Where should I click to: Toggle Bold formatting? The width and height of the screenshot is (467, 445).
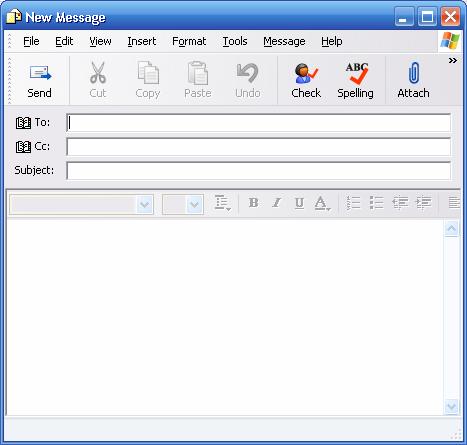pyautogui.click(x=254, y=202)
